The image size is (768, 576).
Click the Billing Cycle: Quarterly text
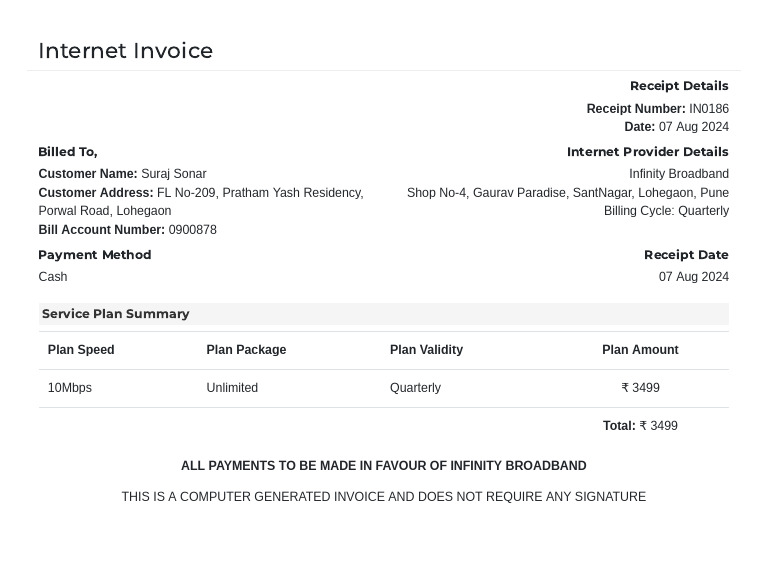(666, 211)
